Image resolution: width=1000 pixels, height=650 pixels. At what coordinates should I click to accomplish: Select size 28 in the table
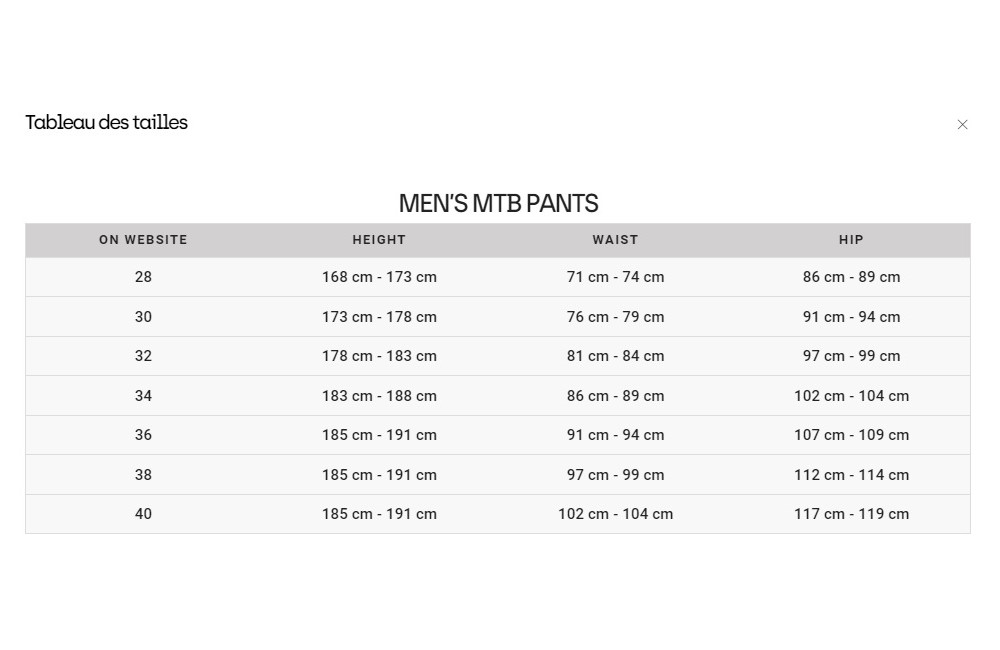click(143, 277)
